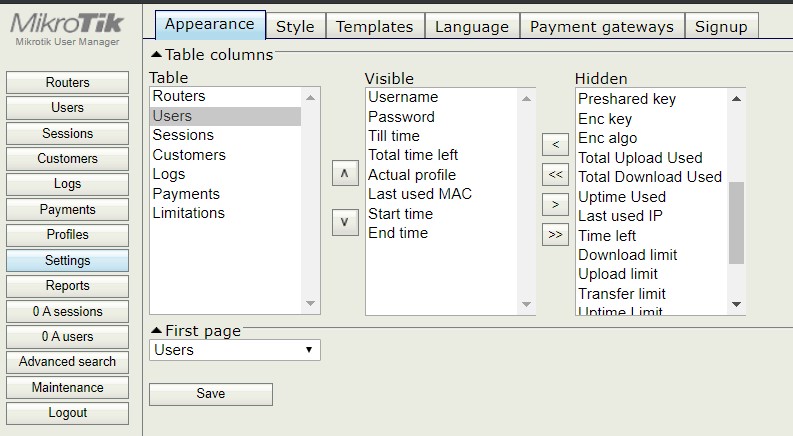
Task: Switch to the Style tab
Action: tap(295, 27)
